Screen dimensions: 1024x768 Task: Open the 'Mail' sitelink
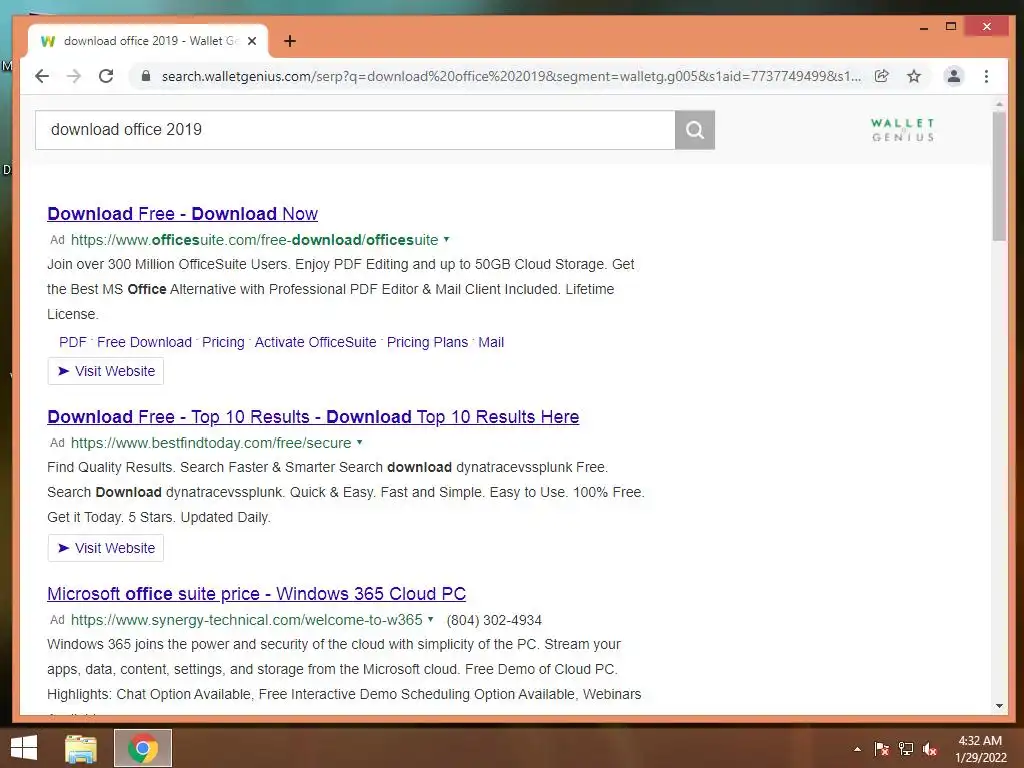coord(490,342)
